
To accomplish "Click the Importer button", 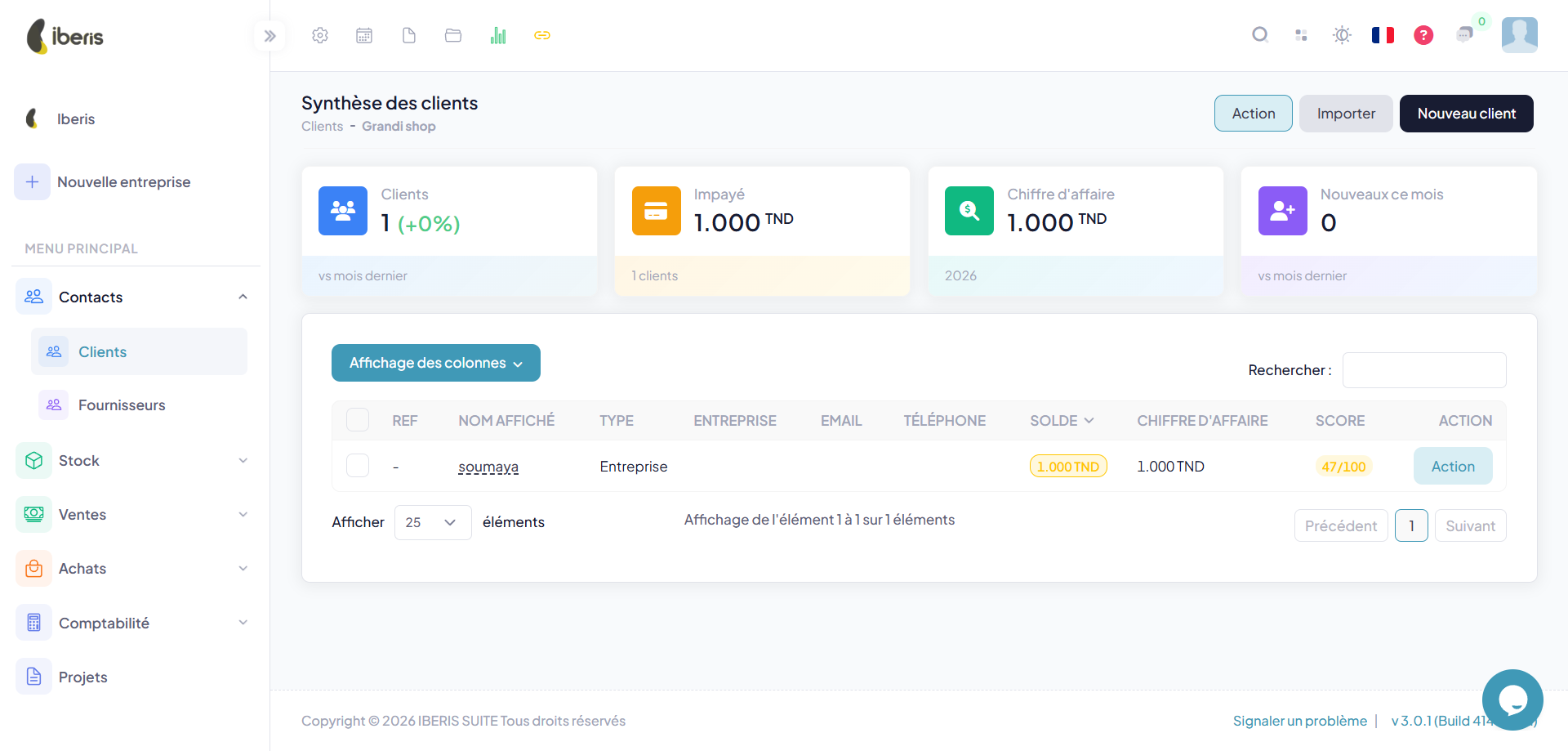I will tap(1346, 114).
